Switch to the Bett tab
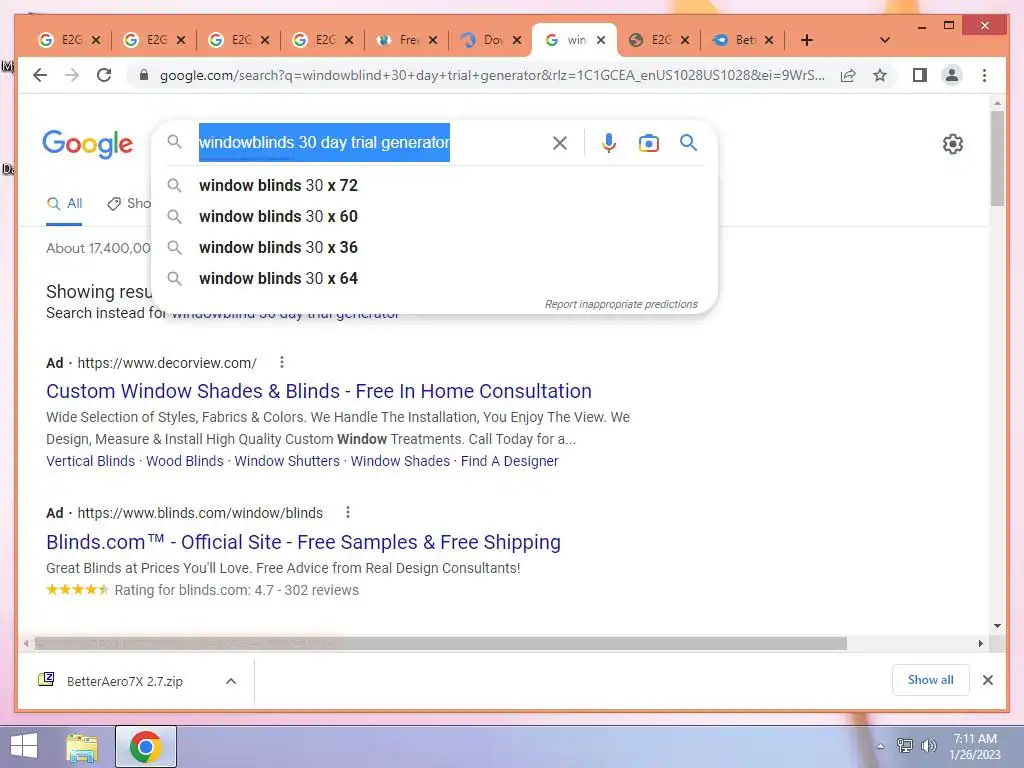This screenshot has width=1024, height=768. 737,40
